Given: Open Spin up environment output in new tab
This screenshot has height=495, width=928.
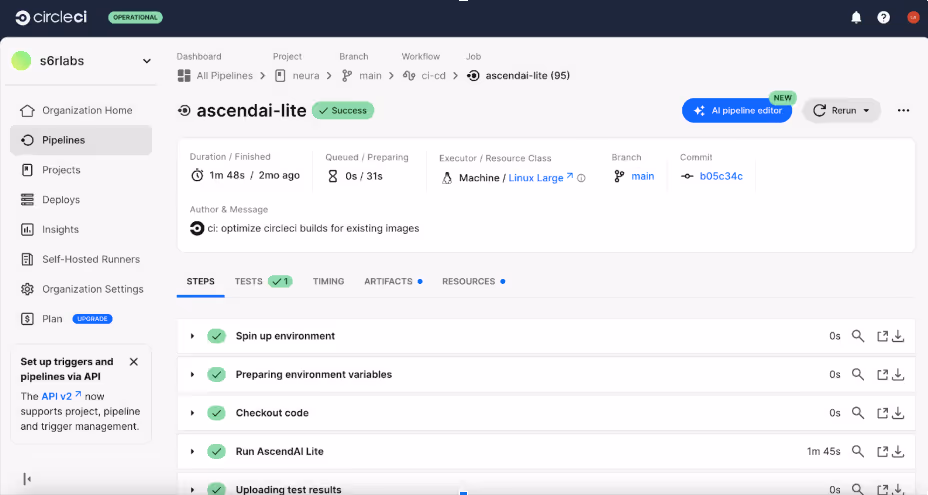Looking at the screenshot, I should (x=882, y=336).
